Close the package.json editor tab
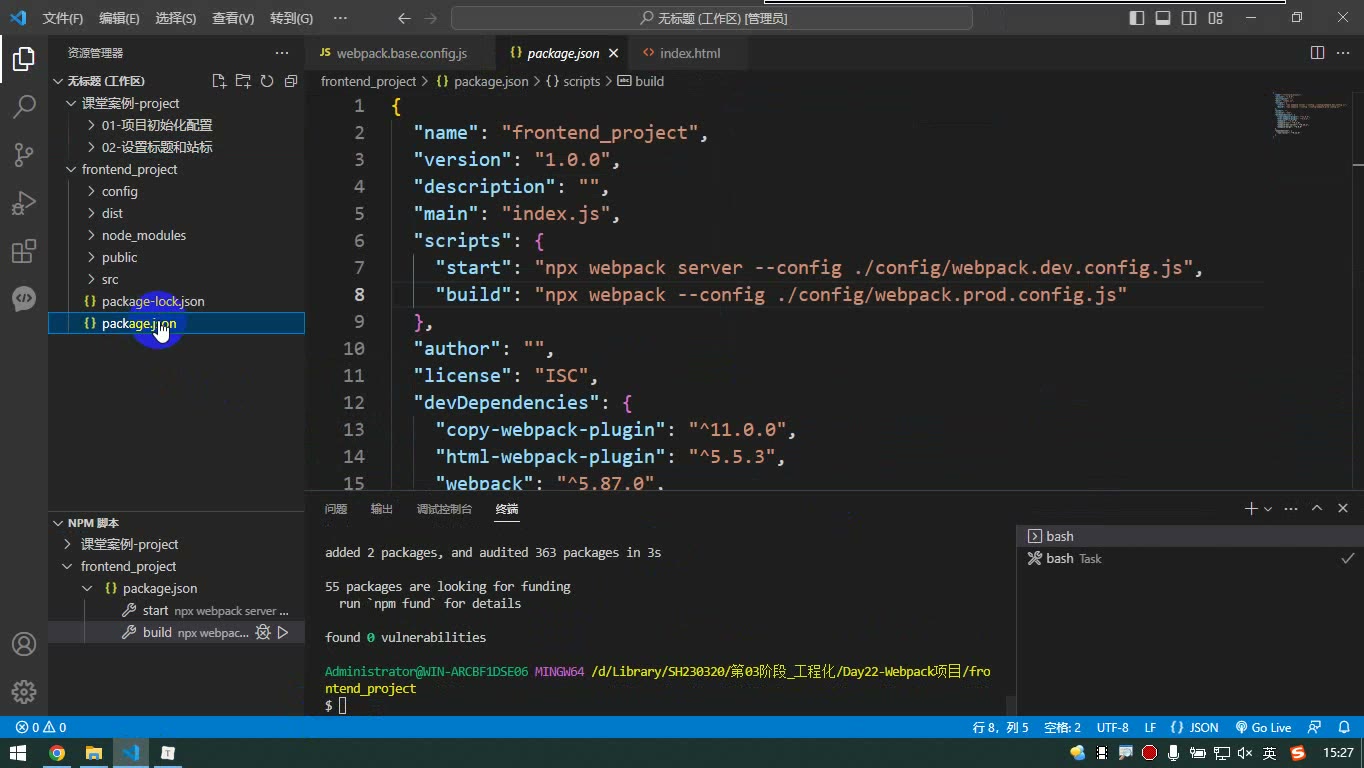Viewport: 1364px width, 768px height. coord(613,53)
